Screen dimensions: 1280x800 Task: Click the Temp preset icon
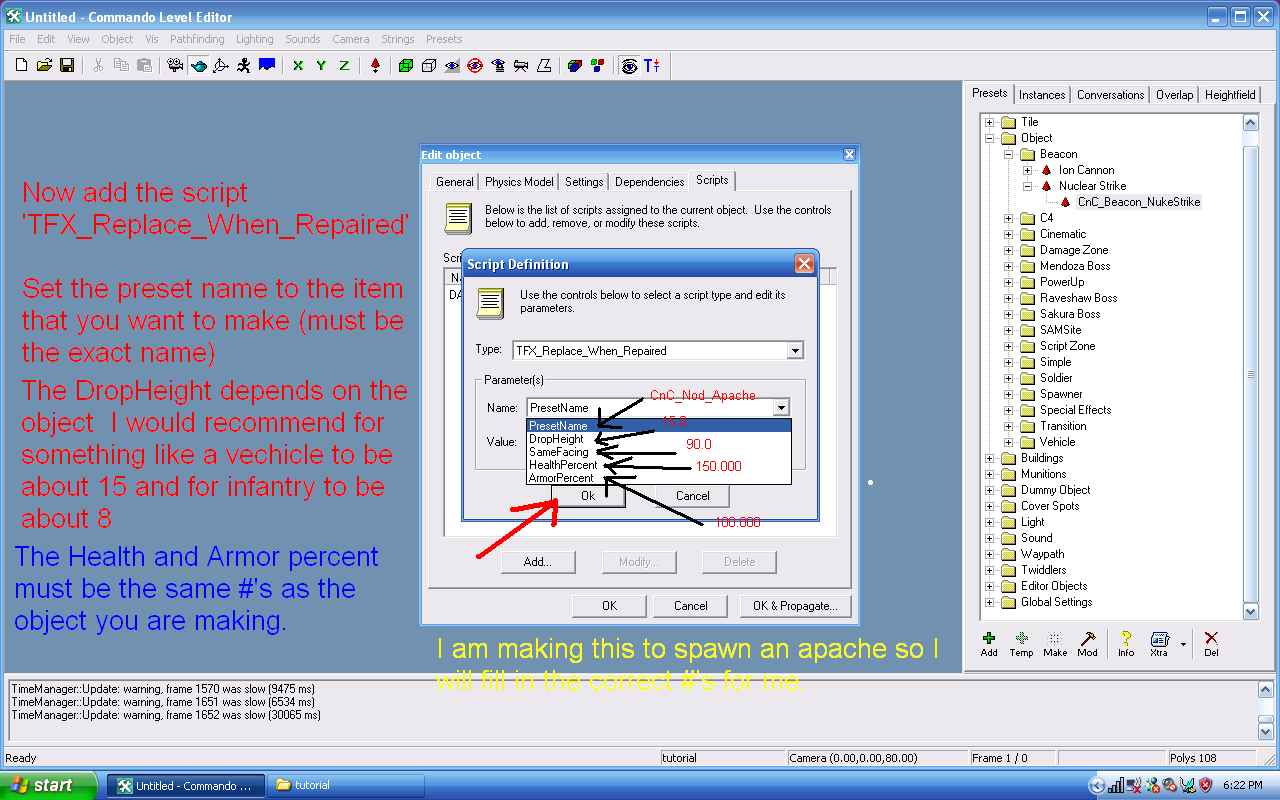click(1021, 643)
